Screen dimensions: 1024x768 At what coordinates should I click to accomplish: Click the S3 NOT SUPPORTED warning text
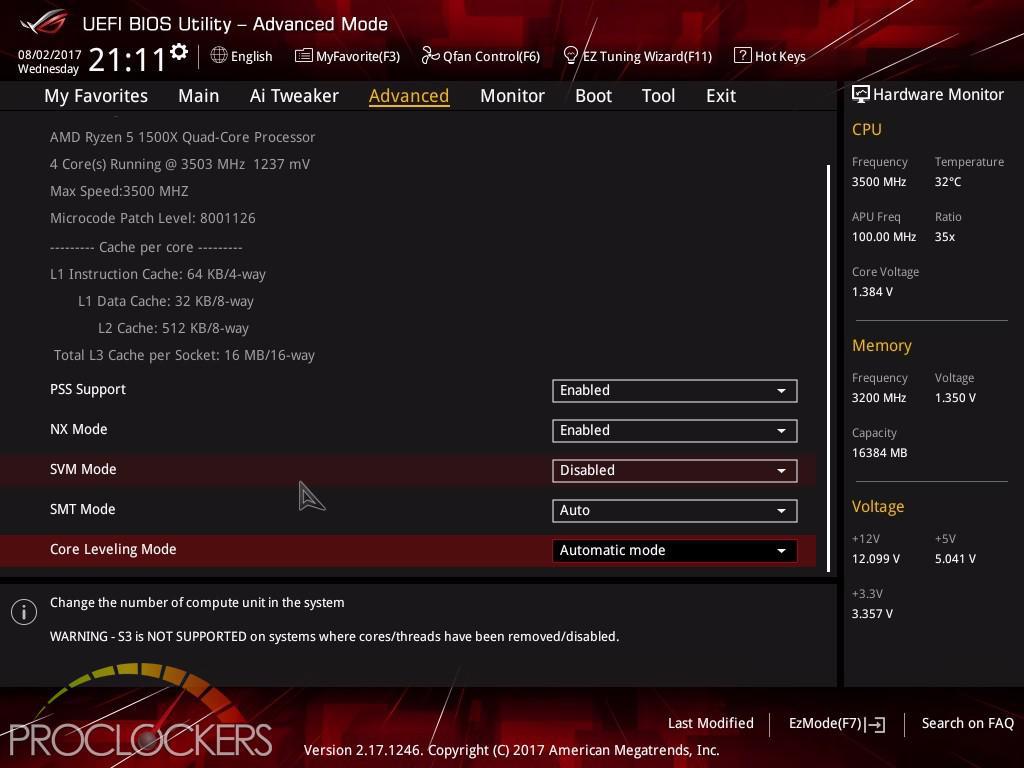pyautogui.click(x=334, y=636)
